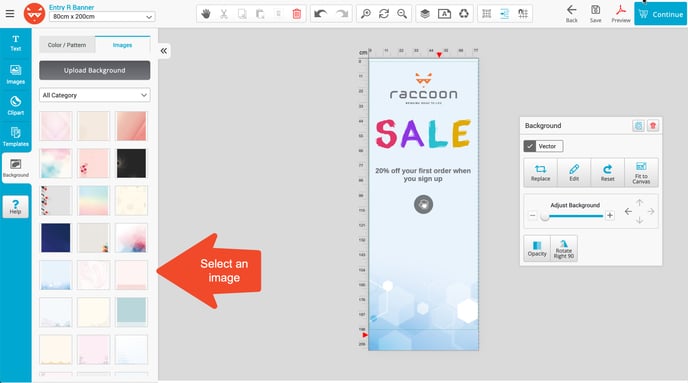
Task: Select the solid teal background thumbnail
Action: coord(131,311)
